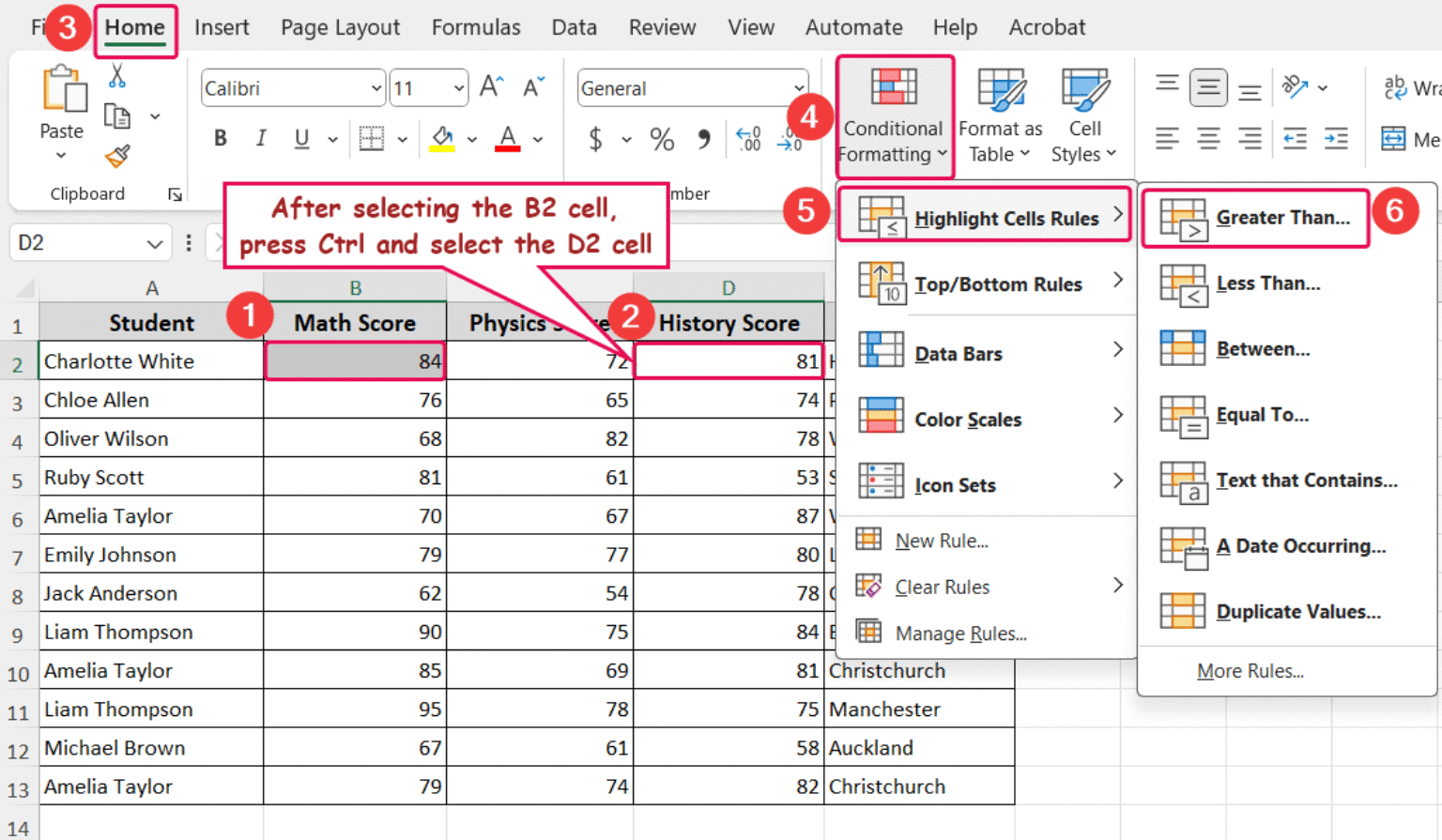The width and height of the screenshot is (1442, 840).
Task: Click the New Rule option
Action: click(941, 540)
